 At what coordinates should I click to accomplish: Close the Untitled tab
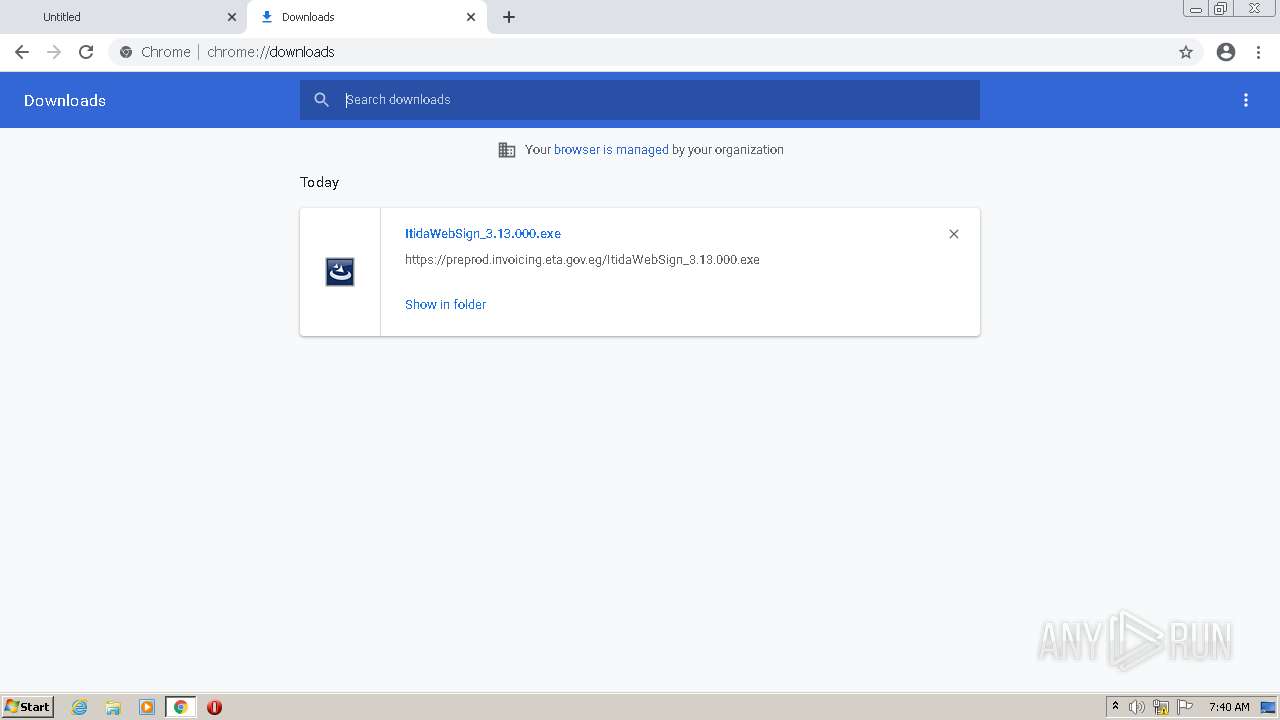coord(232,17)
